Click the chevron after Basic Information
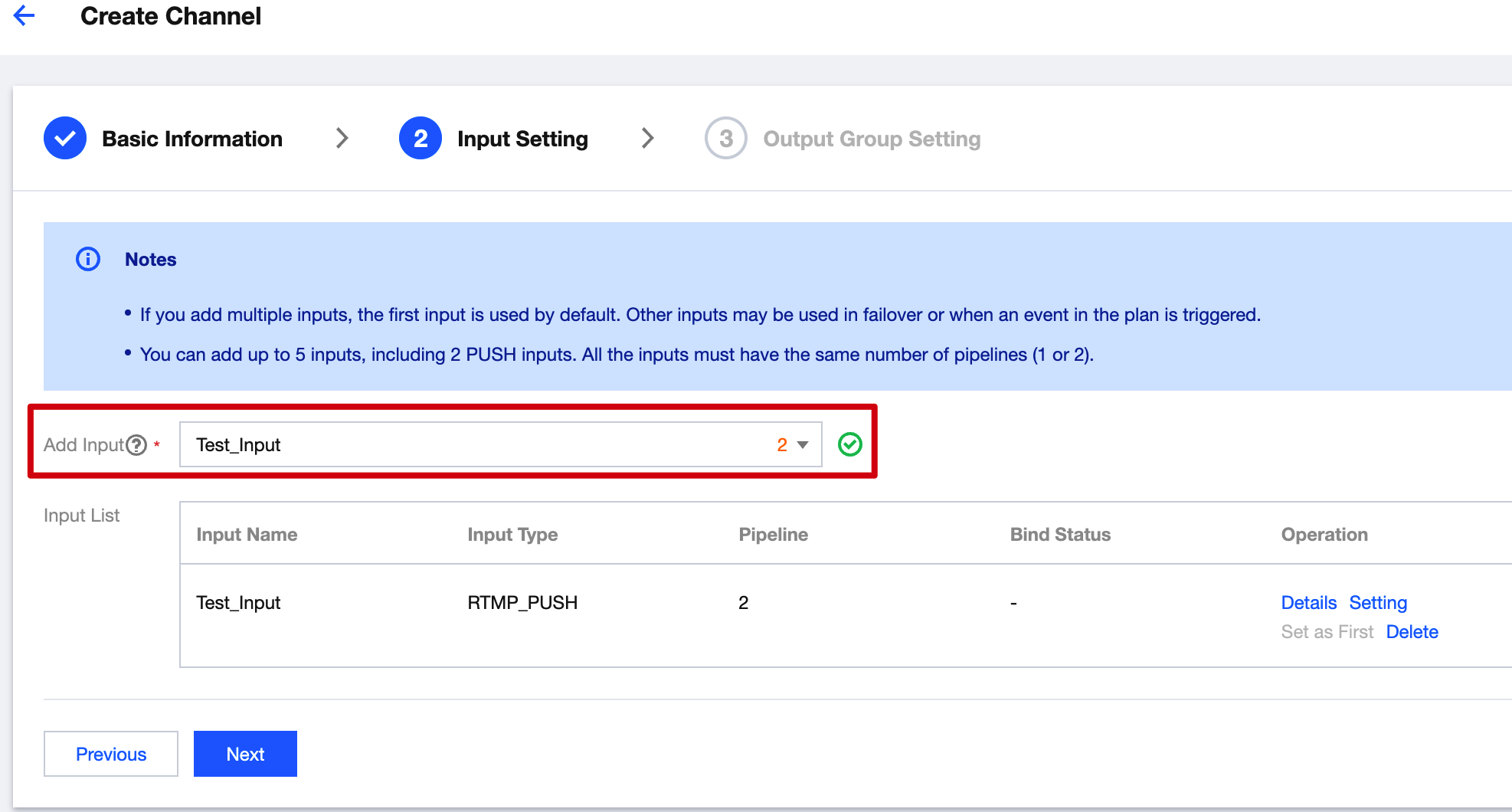Screen dimensions: 1512x812 click(x=342, y=139)
